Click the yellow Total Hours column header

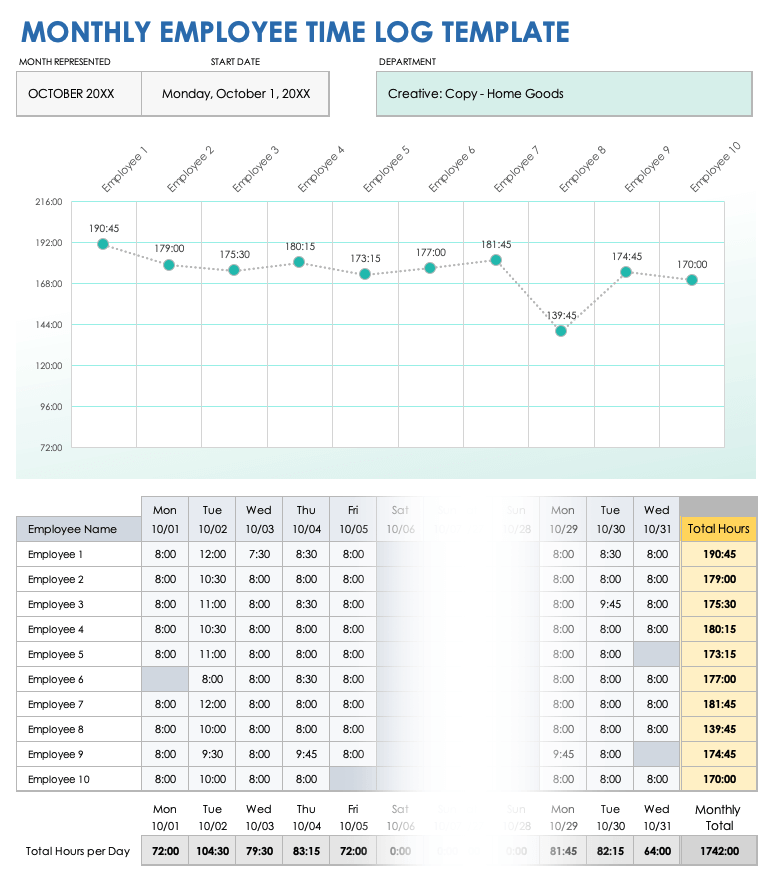click(717, 529)
